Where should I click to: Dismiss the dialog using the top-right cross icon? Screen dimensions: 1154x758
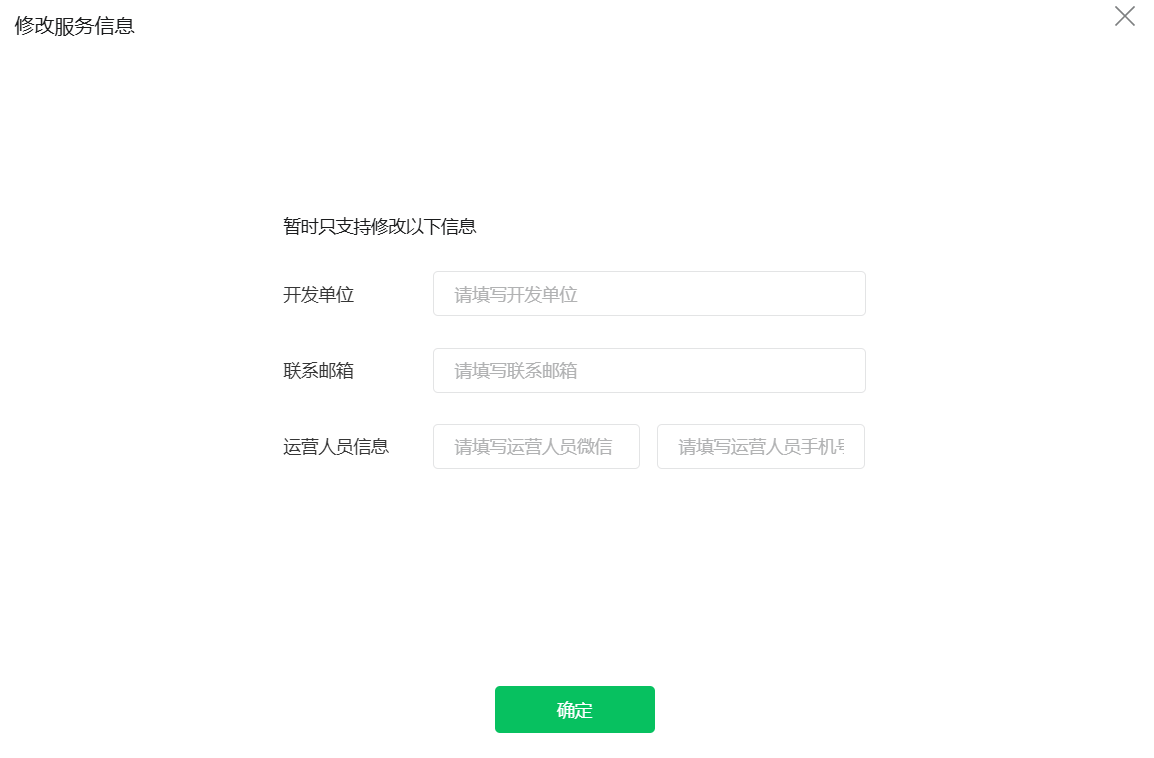pyautogui.click(x=1124, y=16)
